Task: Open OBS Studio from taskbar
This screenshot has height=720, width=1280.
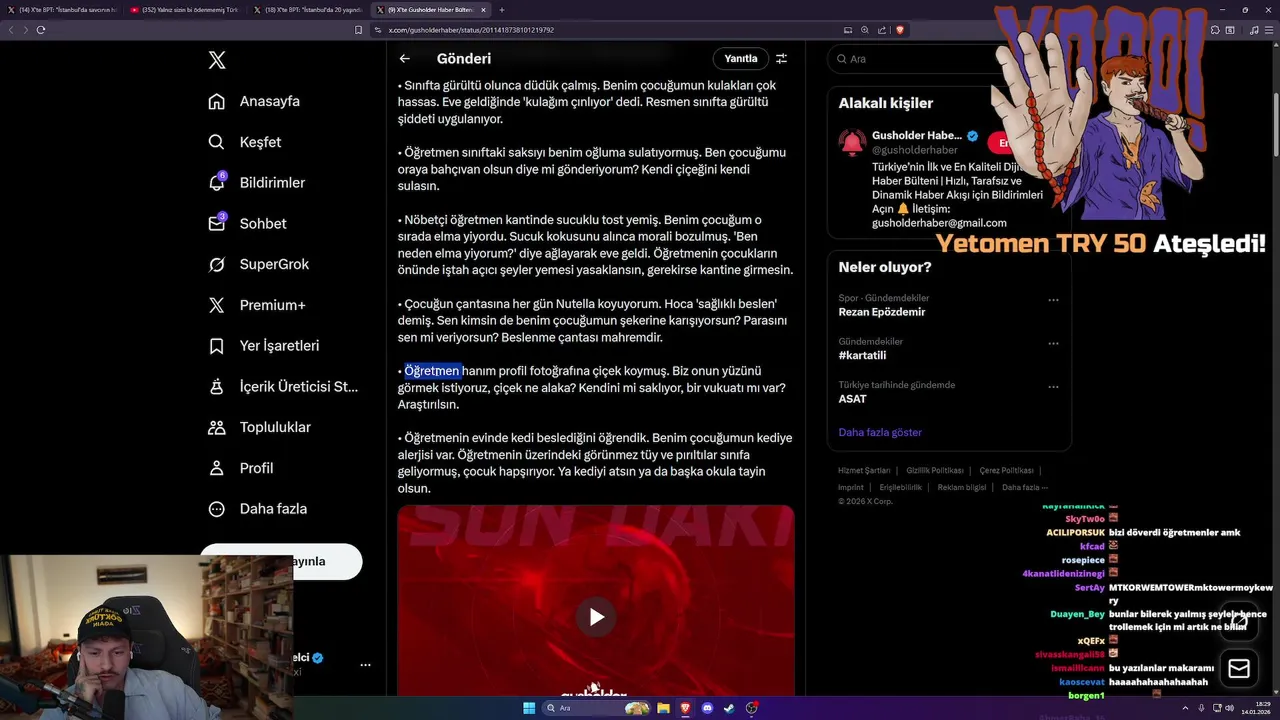Action: click(752, 708)
